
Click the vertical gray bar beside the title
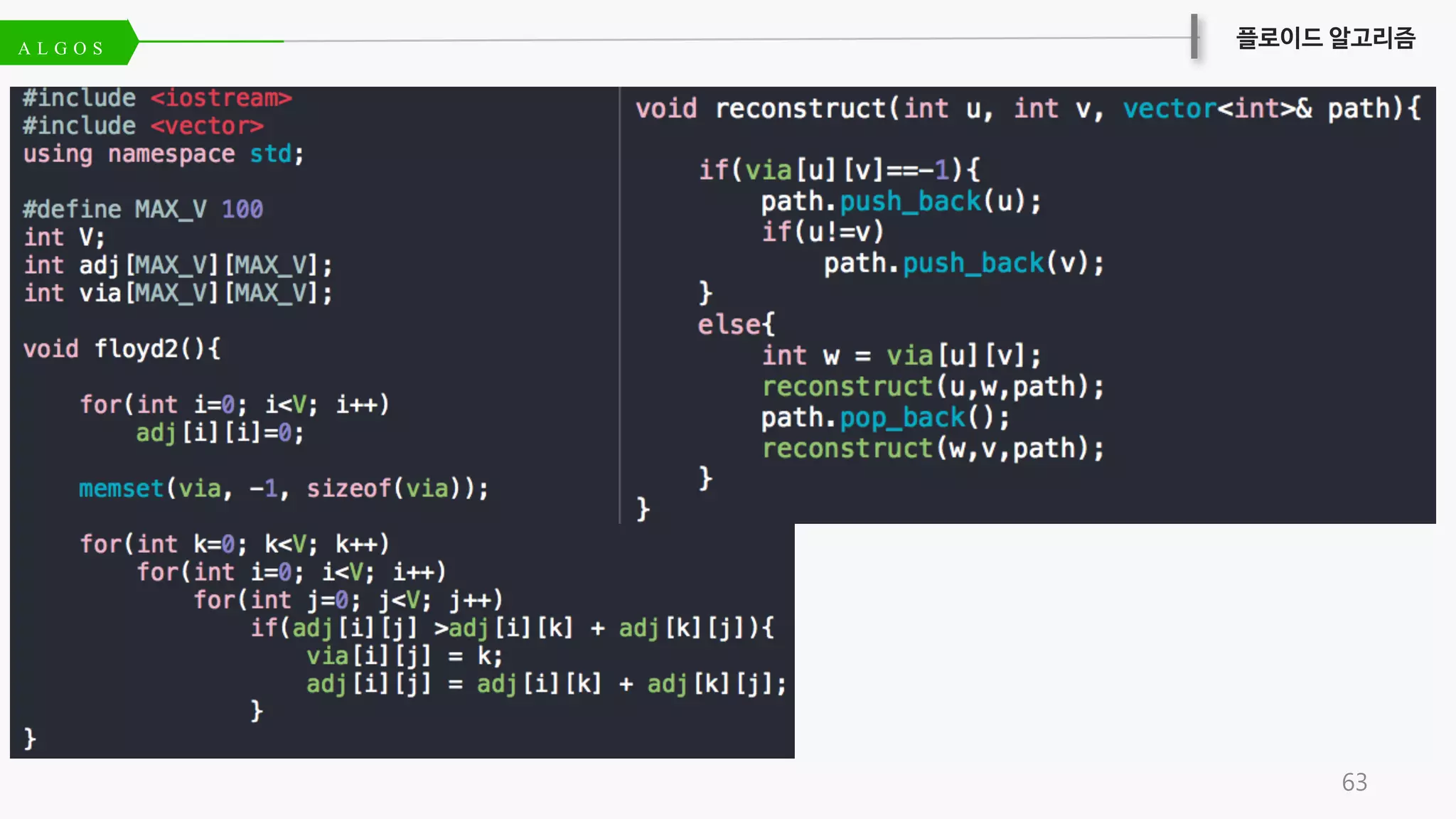[x=1194, y=37]
